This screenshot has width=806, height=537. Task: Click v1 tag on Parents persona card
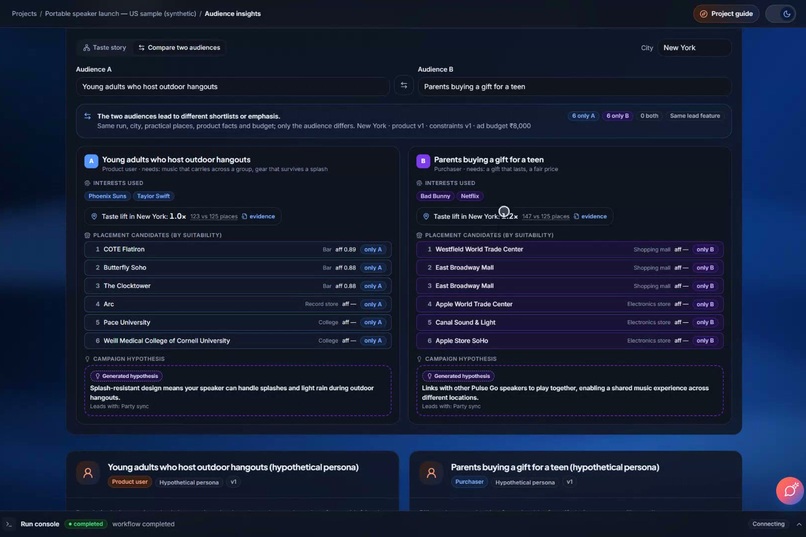(570, 482)
